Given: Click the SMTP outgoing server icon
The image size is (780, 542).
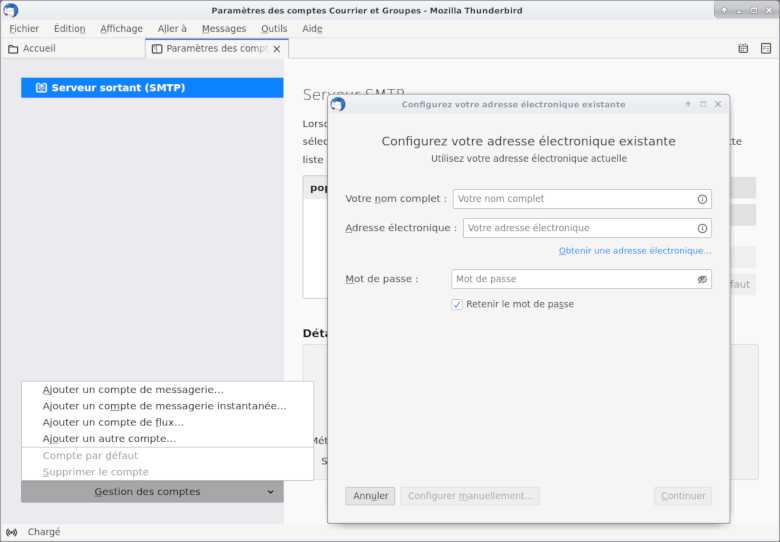Looking at the screenshot, I should pos(41,88).
